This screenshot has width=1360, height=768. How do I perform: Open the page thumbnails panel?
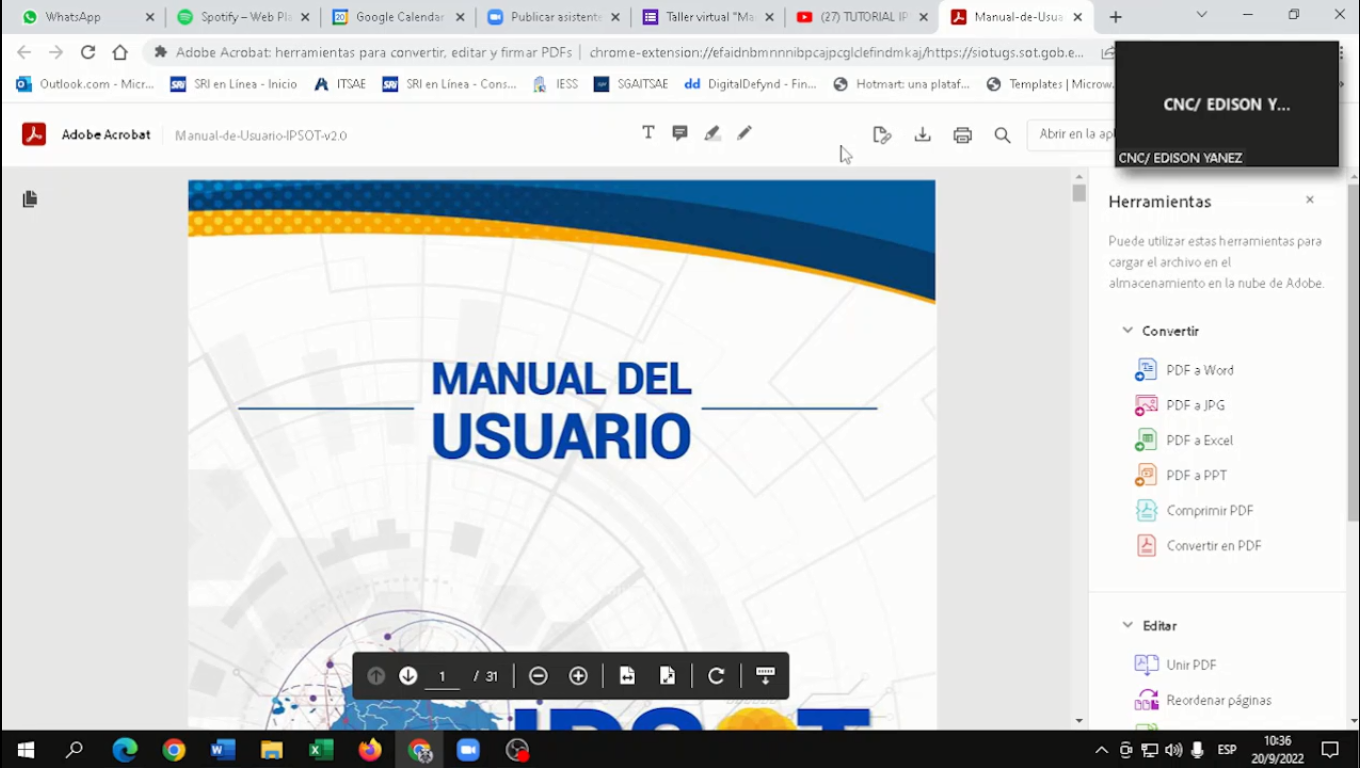click(30, 199)
